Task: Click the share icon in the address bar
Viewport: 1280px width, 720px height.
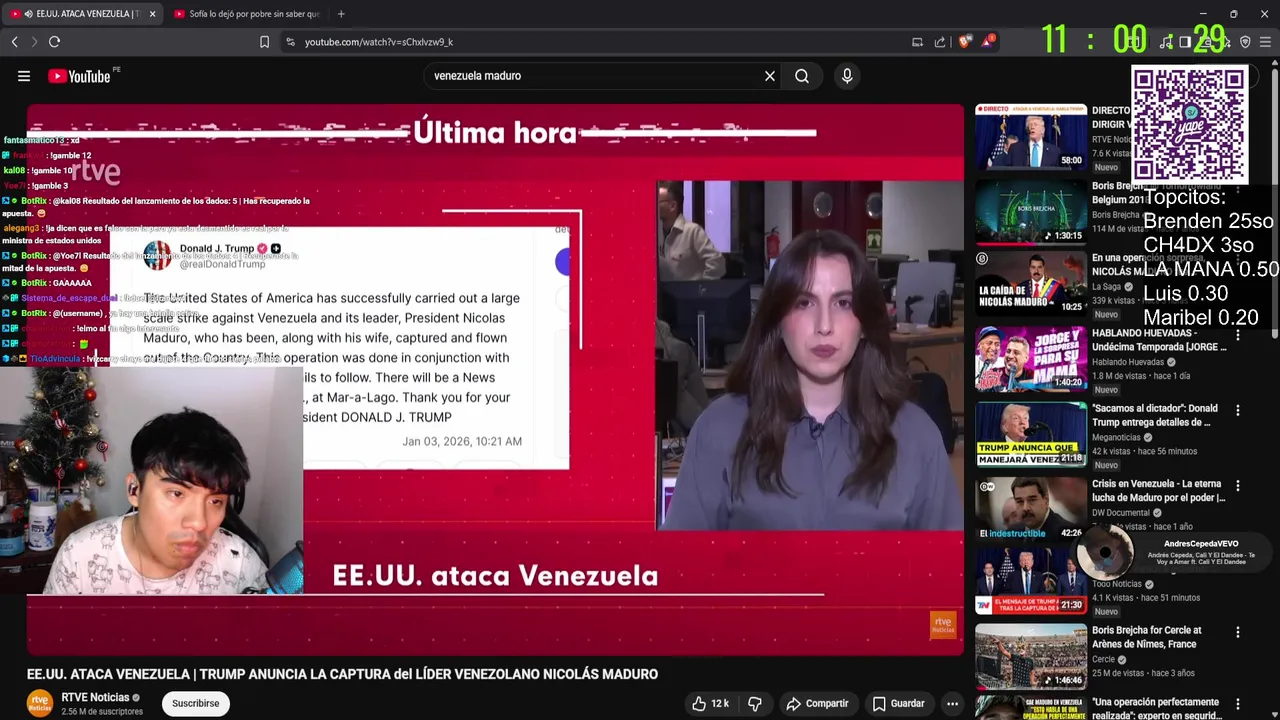Action: tap(940, 42)
